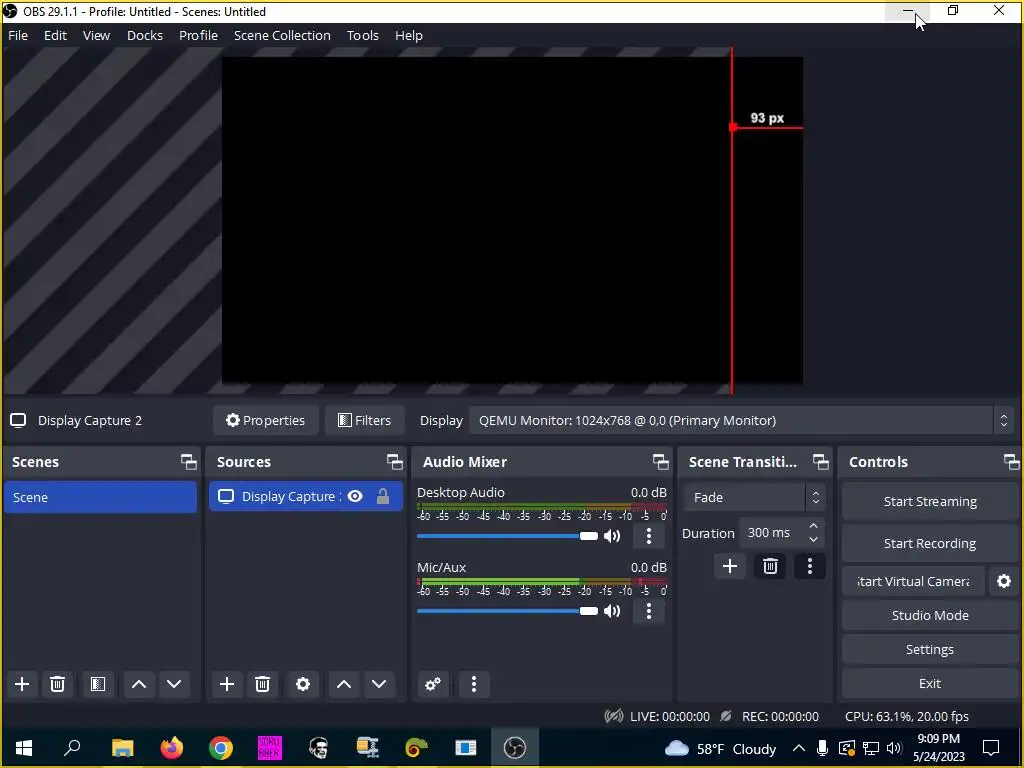Viewport: 1024px width, 768px height.
Task: Mute Desktop Audio speaker icon
Action: [x=612, y=536]
